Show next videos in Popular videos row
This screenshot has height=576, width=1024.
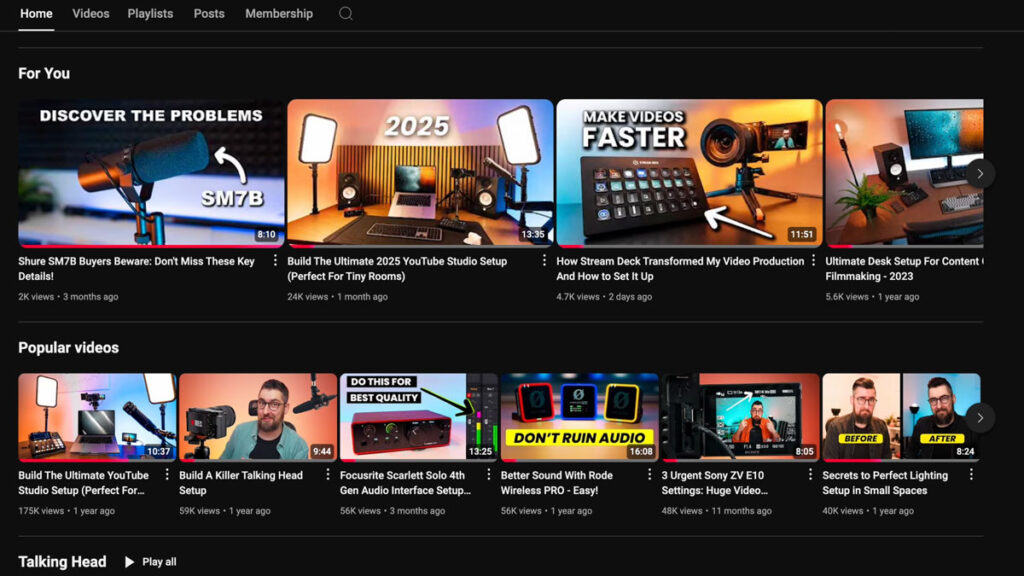click(980, 418)
